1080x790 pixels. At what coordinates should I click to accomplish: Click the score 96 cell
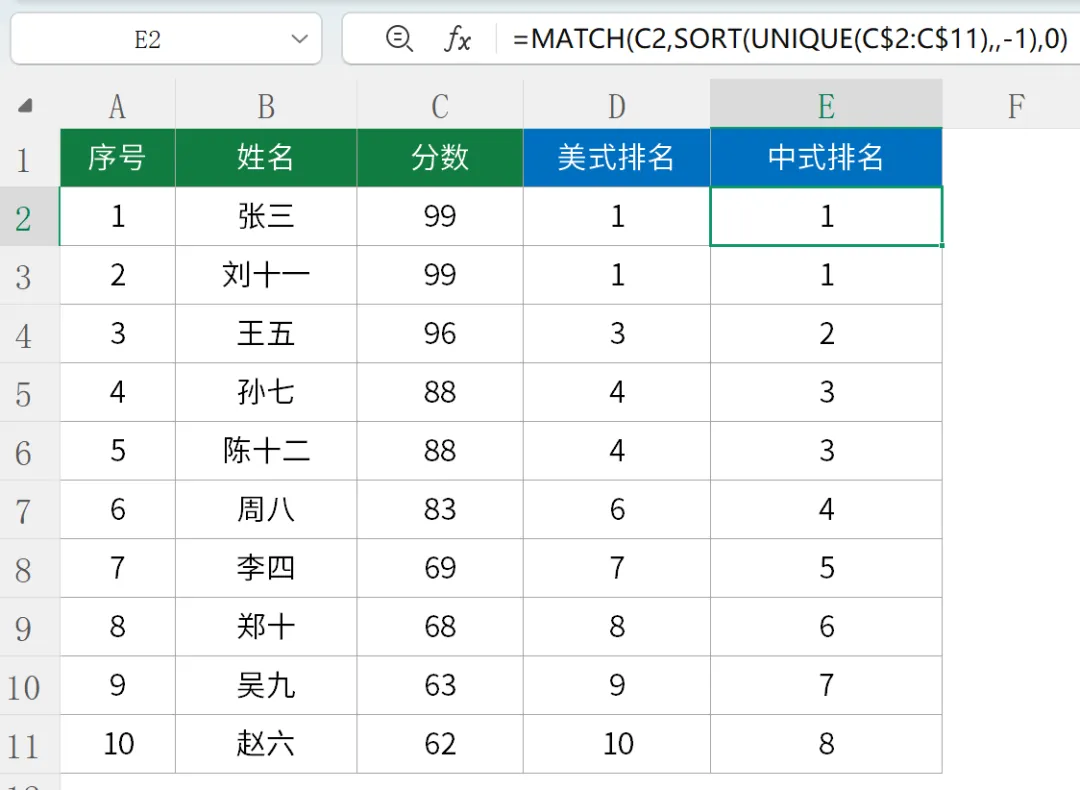pos(439,333)
